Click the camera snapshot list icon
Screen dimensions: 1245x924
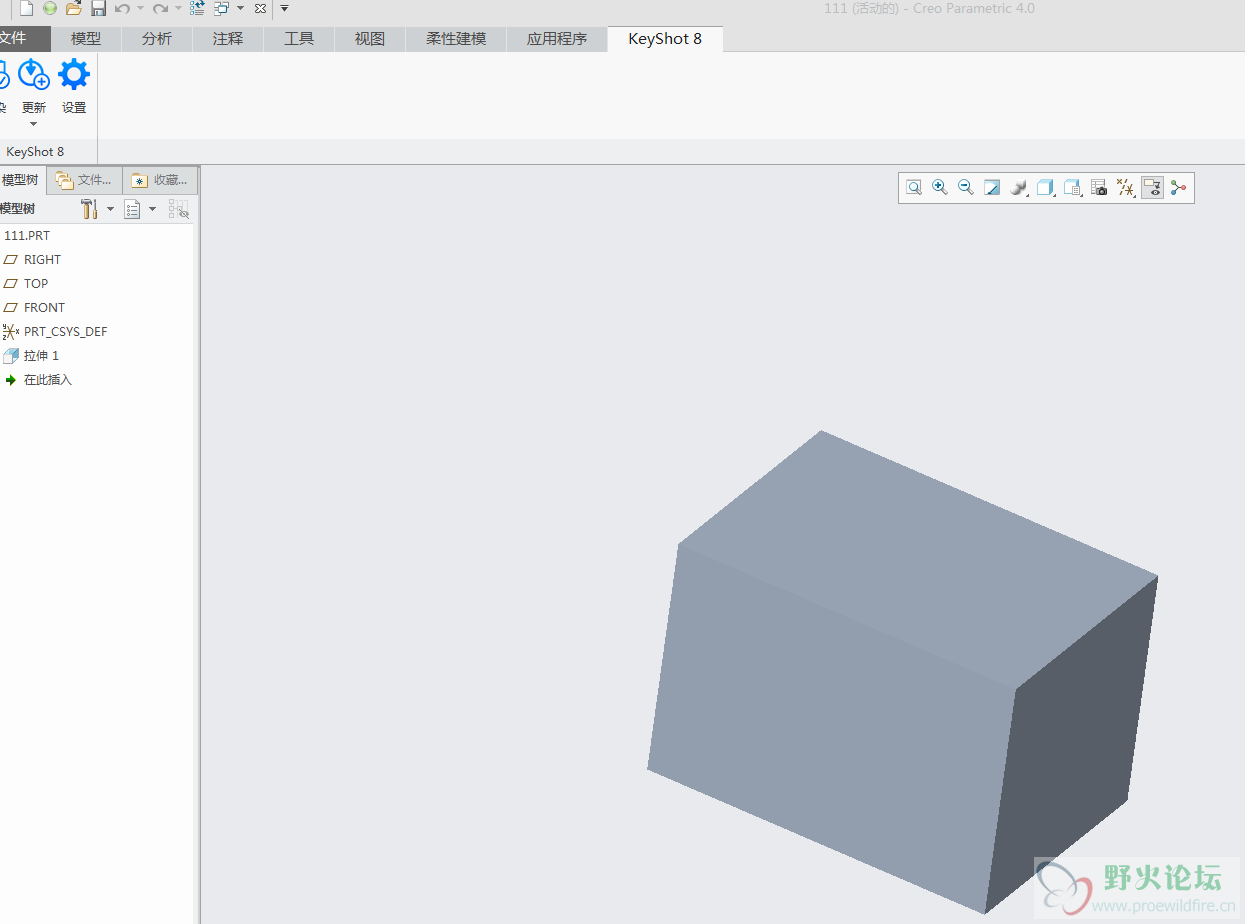(x=1099, y=187)
